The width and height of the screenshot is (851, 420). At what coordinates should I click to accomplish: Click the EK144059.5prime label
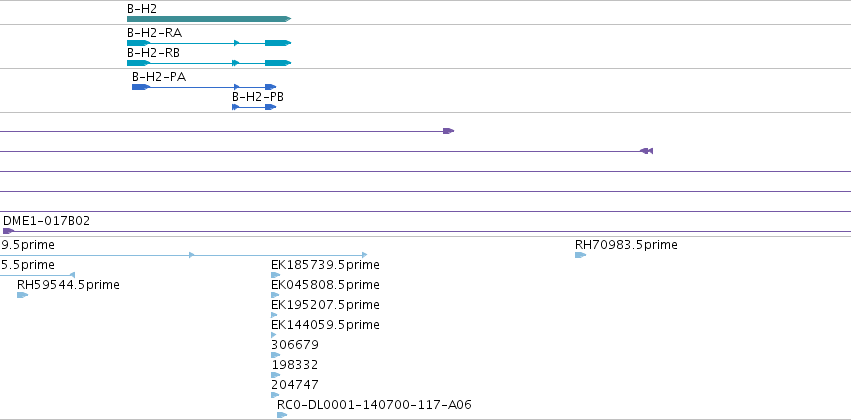(x=325, y=325)
